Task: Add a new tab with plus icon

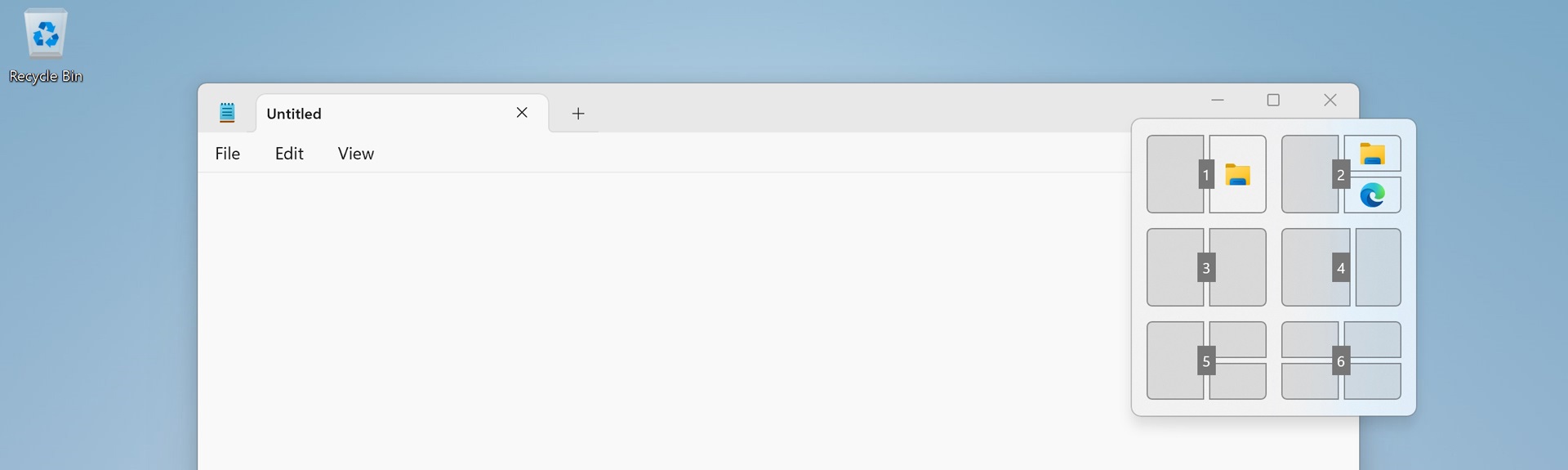Action: pos(578,114)
